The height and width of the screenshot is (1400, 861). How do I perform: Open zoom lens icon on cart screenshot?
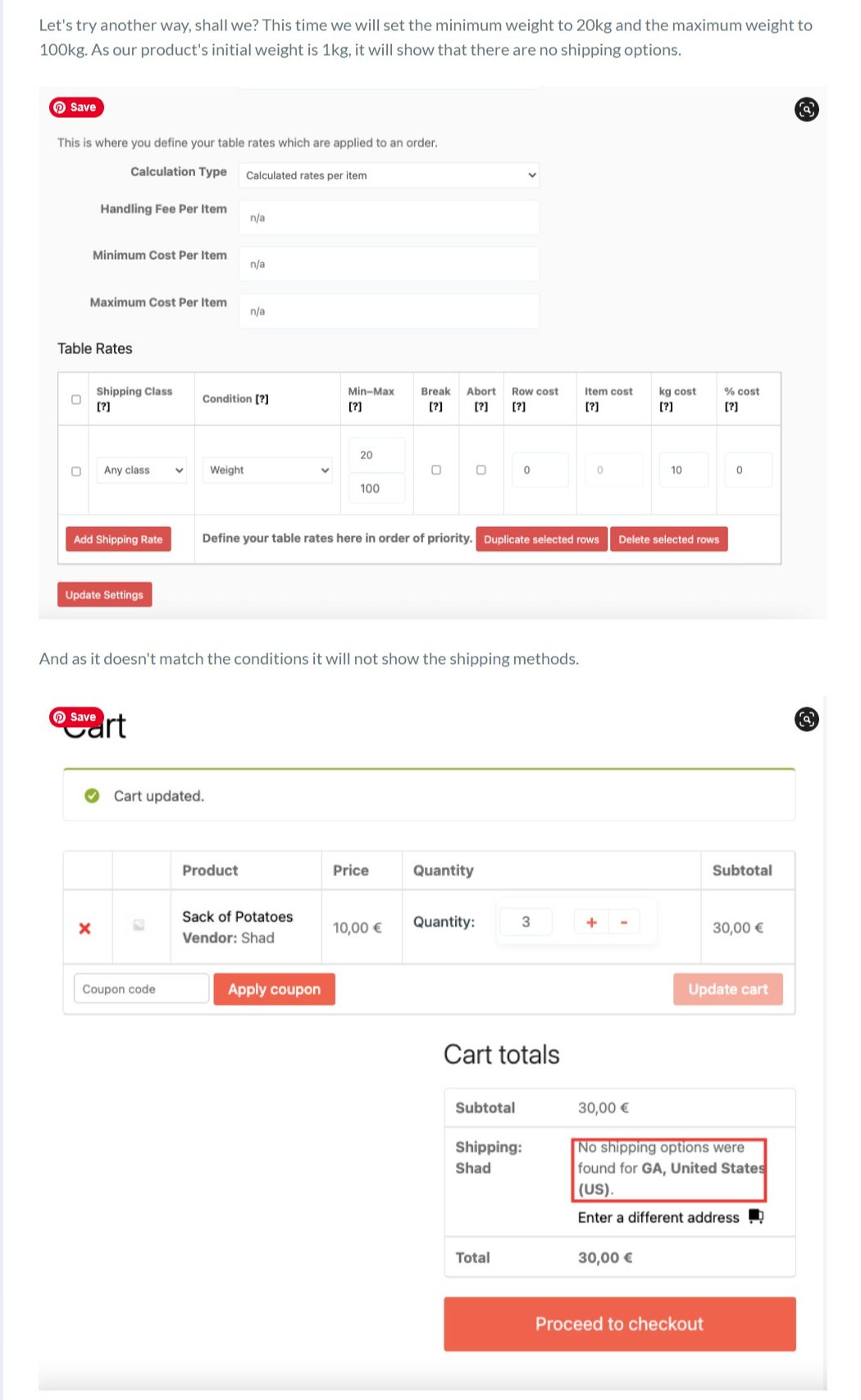coord(807,719)
